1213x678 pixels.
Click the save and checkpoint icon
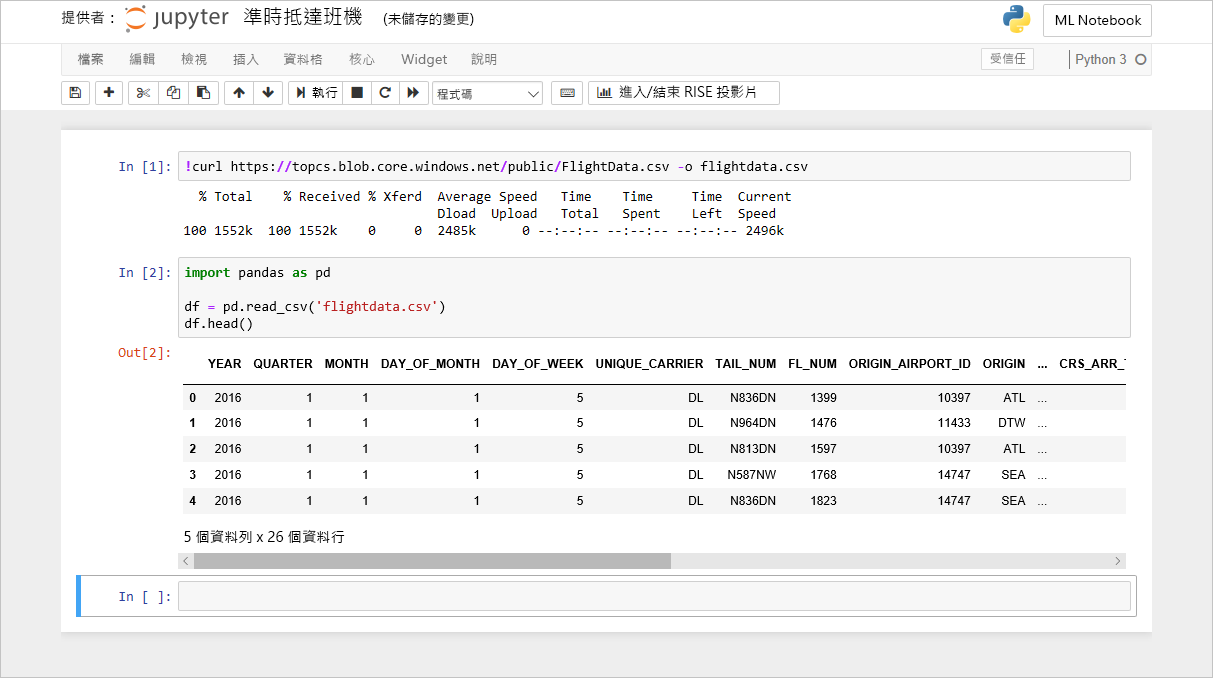(x=74, y=93)
